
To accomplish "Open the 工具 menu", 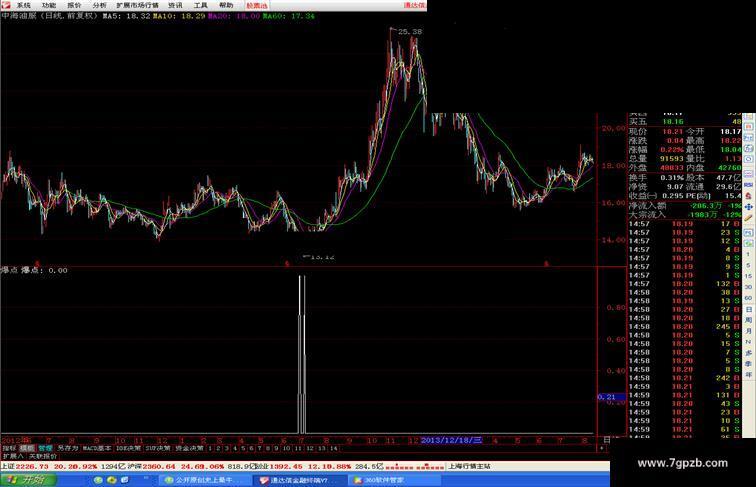I will (x=201, y=5).
